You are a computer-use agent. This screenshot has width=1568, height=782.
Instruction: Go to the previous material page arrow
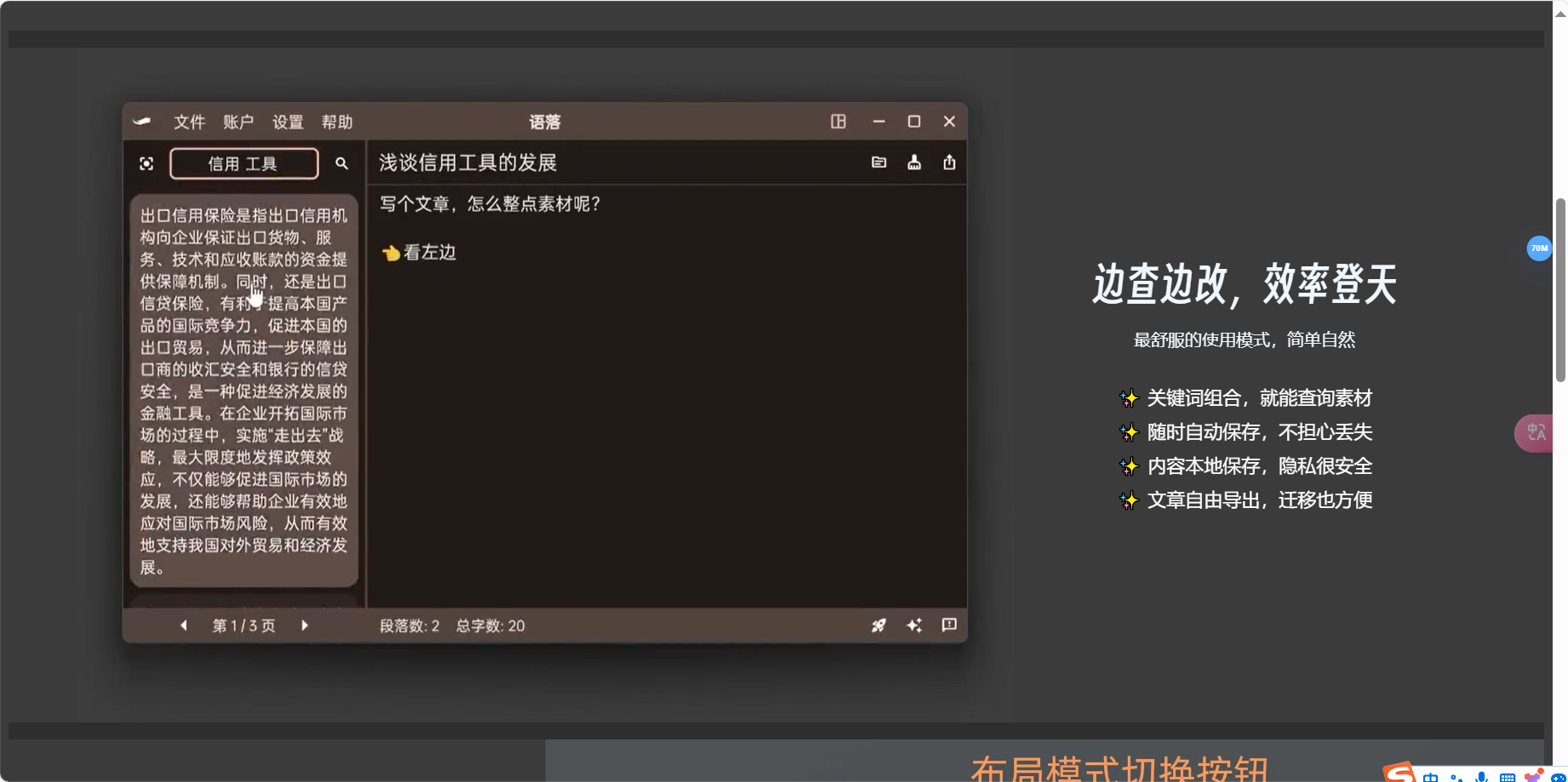pos(184,625)
